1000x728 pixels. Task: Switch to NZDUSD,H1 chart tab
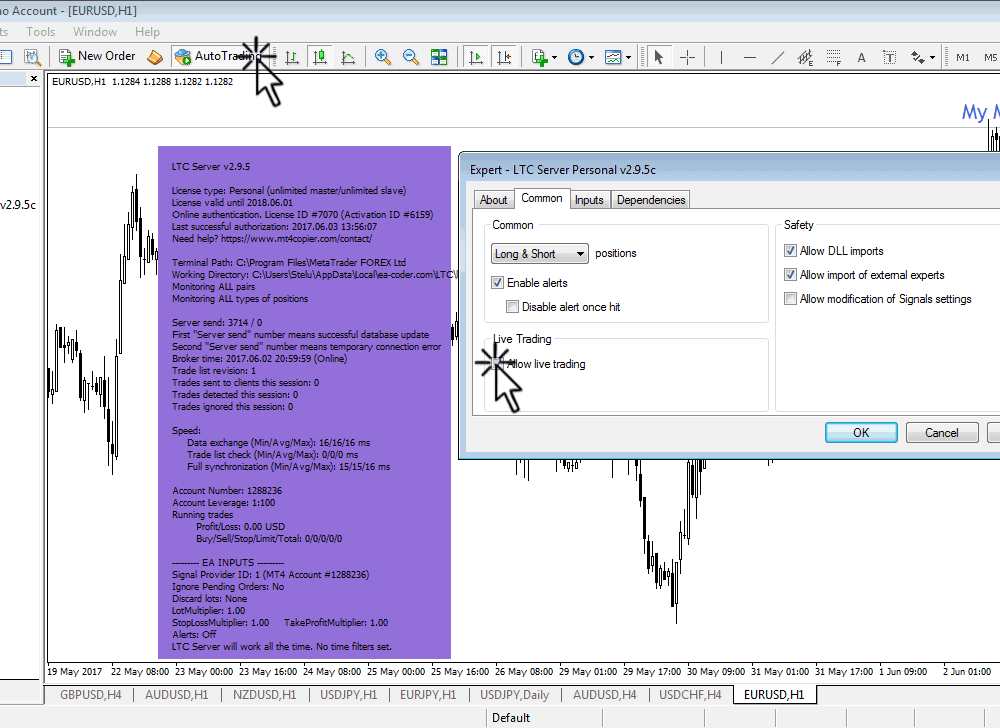pos(264,694)
